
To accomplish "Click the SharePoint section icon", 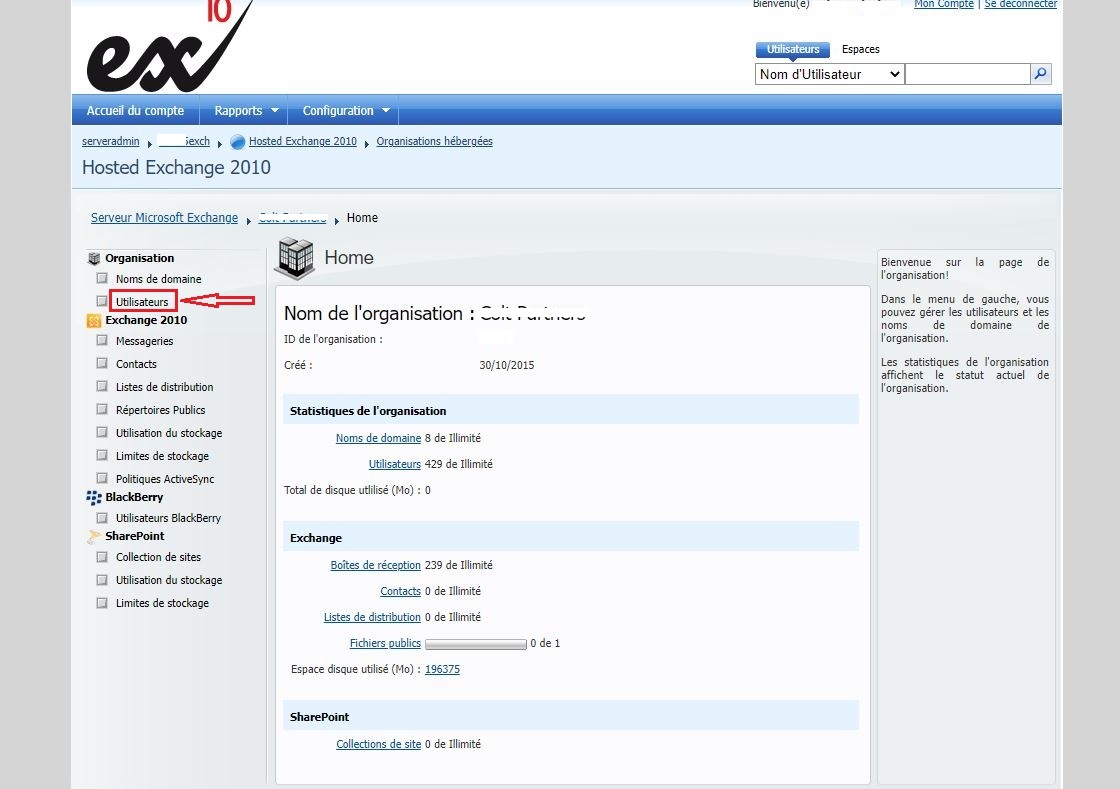I will tap(94, 536).
